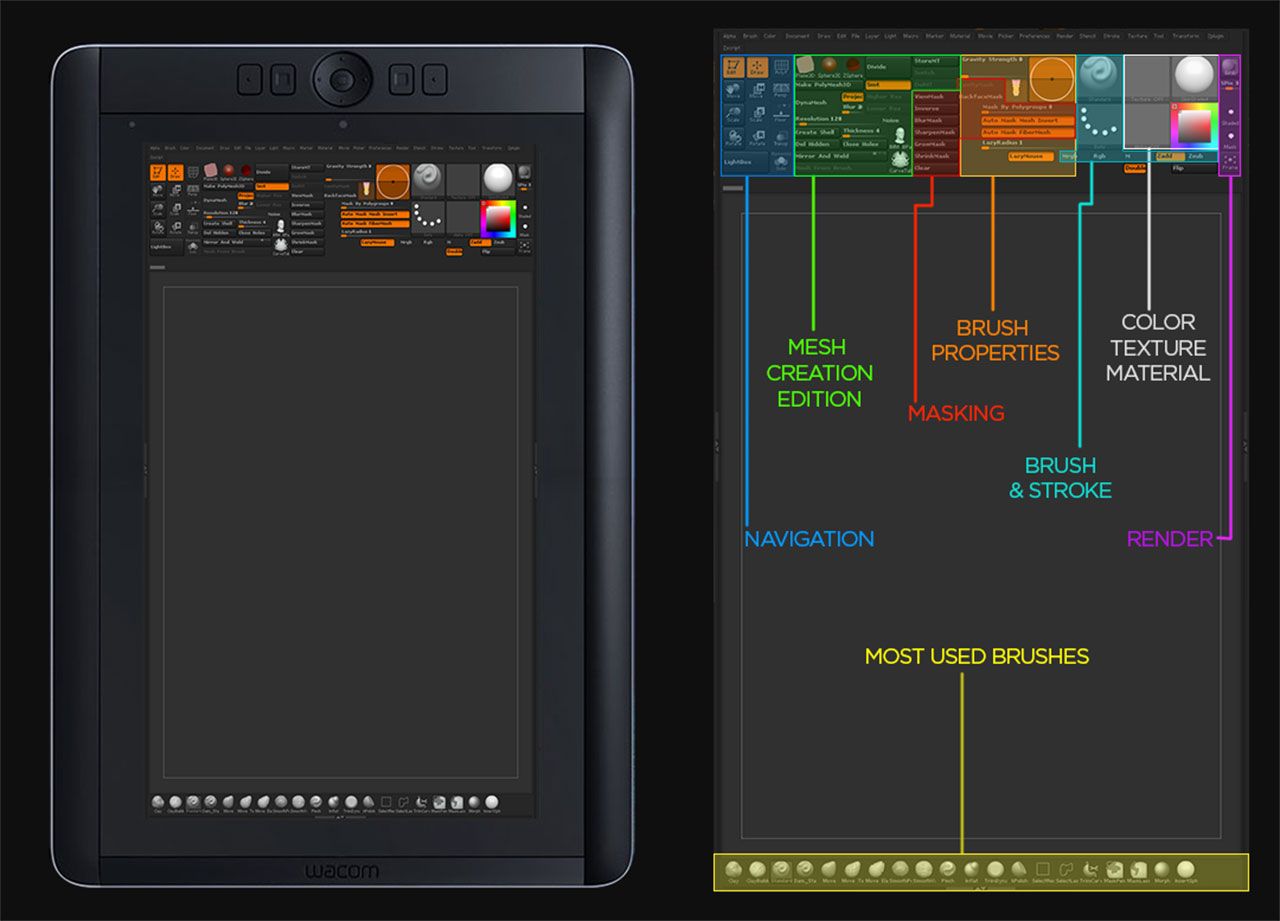This screenshot has width=1280, height=921.
Task: Toggle Auto Mask FiberMesh in annotated layout
Action: pos(1028,132)
